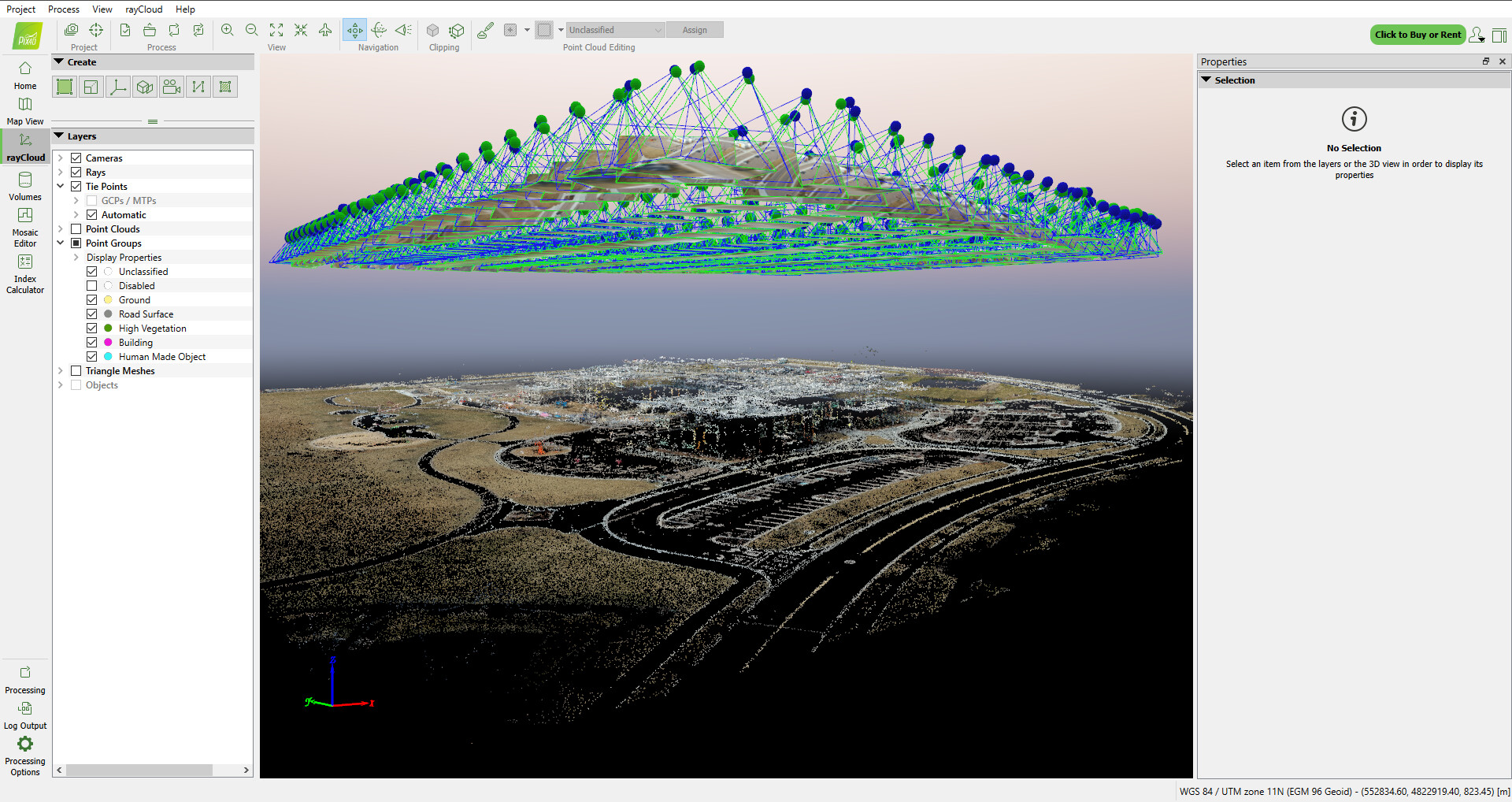Collapse the Point Groups tree node

pos(61,243)
